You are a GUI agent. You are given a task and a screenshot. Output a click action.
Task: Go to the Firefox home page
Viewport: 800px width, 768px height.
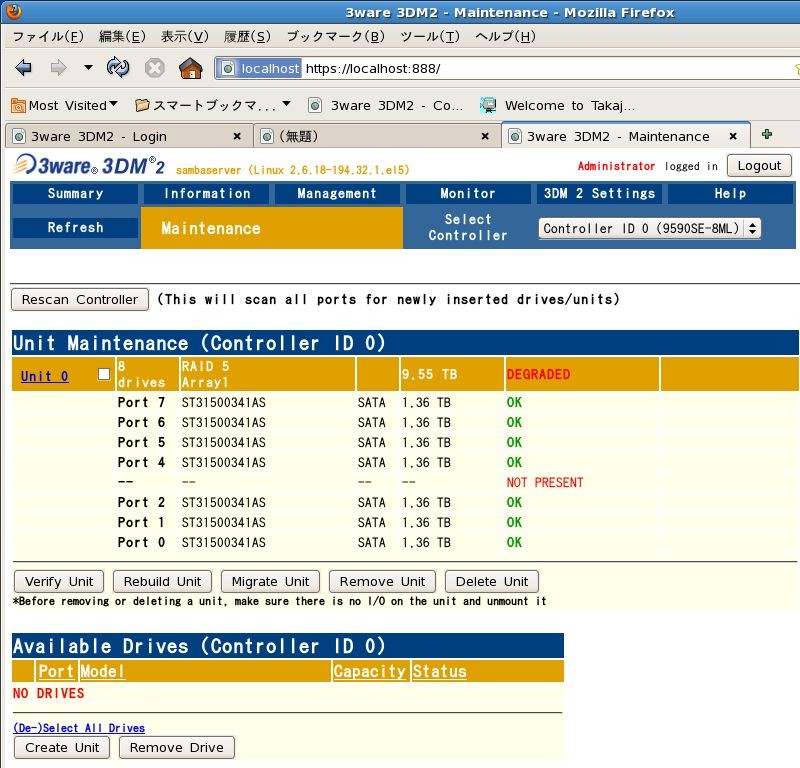coord(190,67)
